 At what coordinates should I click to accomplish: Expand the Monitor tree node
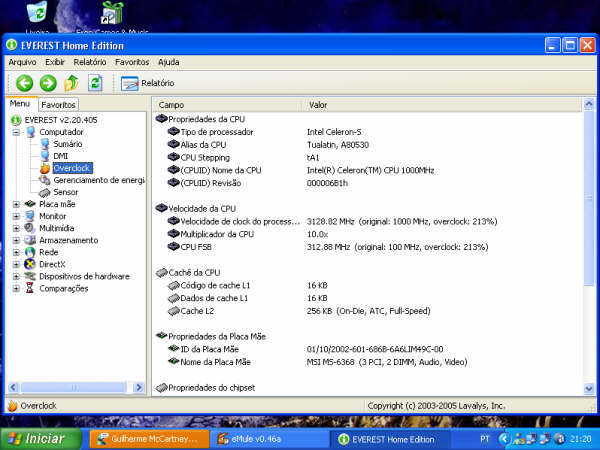(x=16, y=217)
